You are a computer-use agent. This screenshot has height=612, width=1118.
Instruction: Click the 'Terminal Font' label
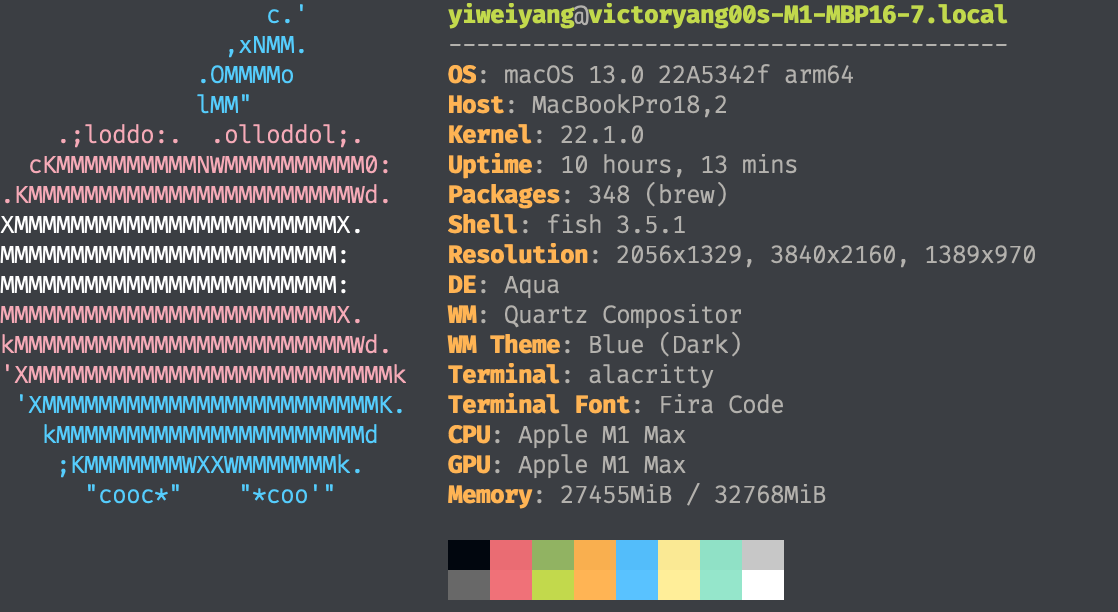[x=538, y=404]
